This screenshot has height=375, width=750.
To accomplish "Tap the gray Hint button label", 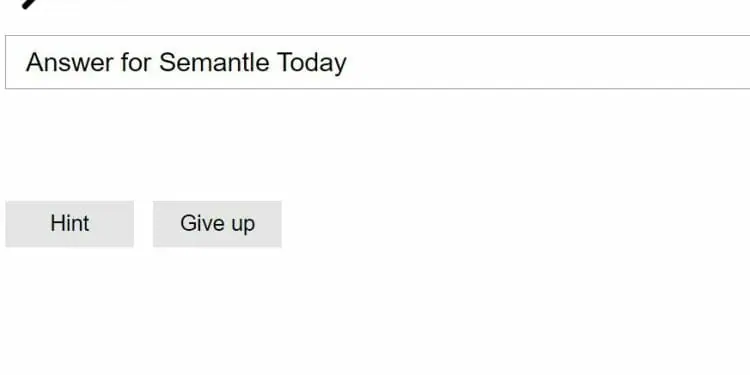I will (70, 223).
